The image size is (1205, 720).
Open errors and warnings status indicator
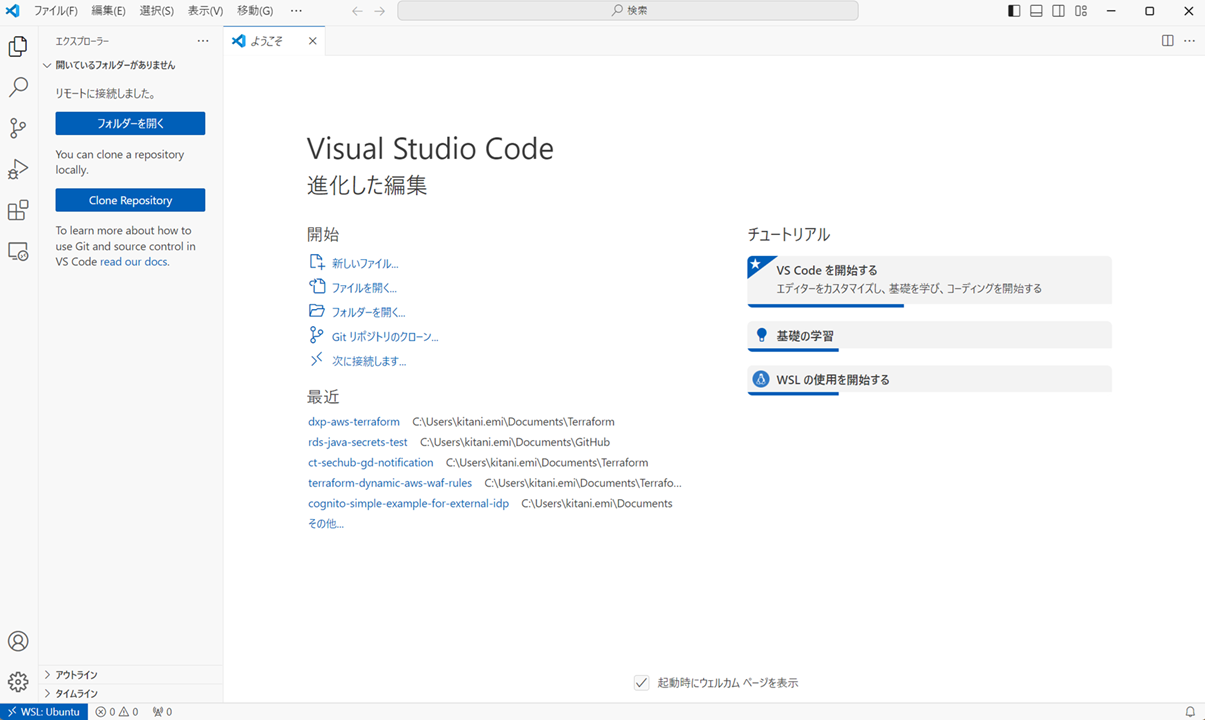(x=117, y=712)
